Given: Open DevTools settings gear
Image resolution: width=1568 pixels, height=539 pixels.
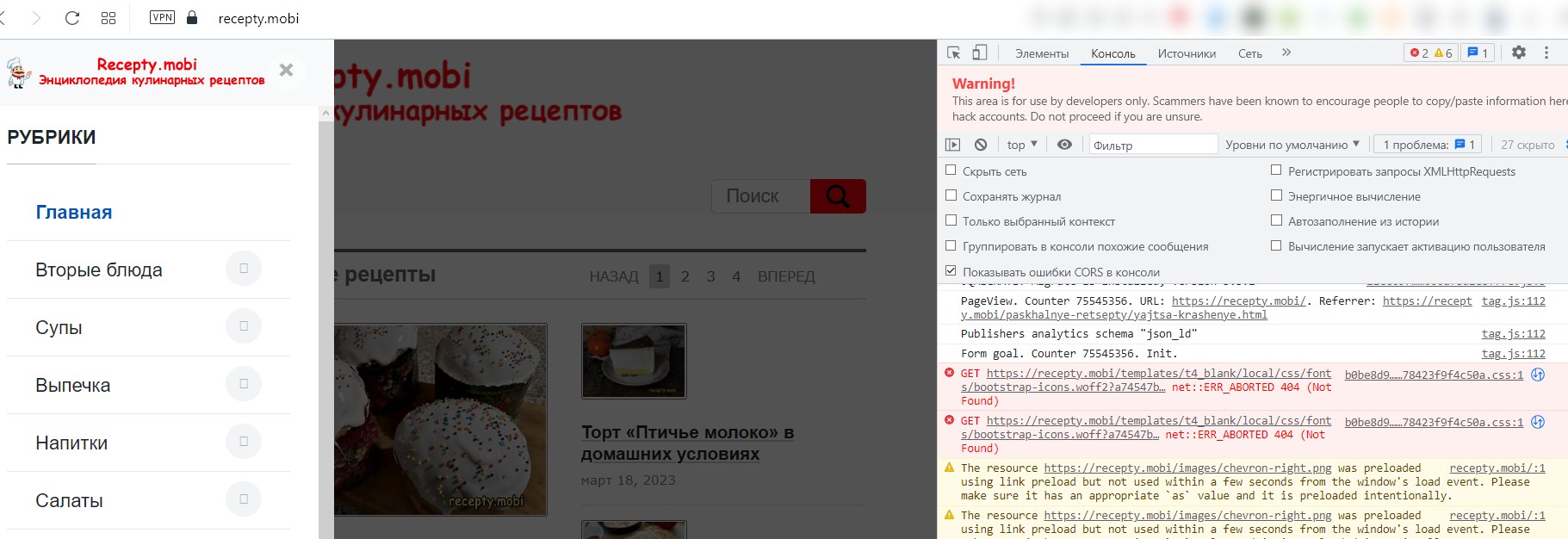Looking at the screenshot, I should pyautogui.click(x=1519, y=53).
